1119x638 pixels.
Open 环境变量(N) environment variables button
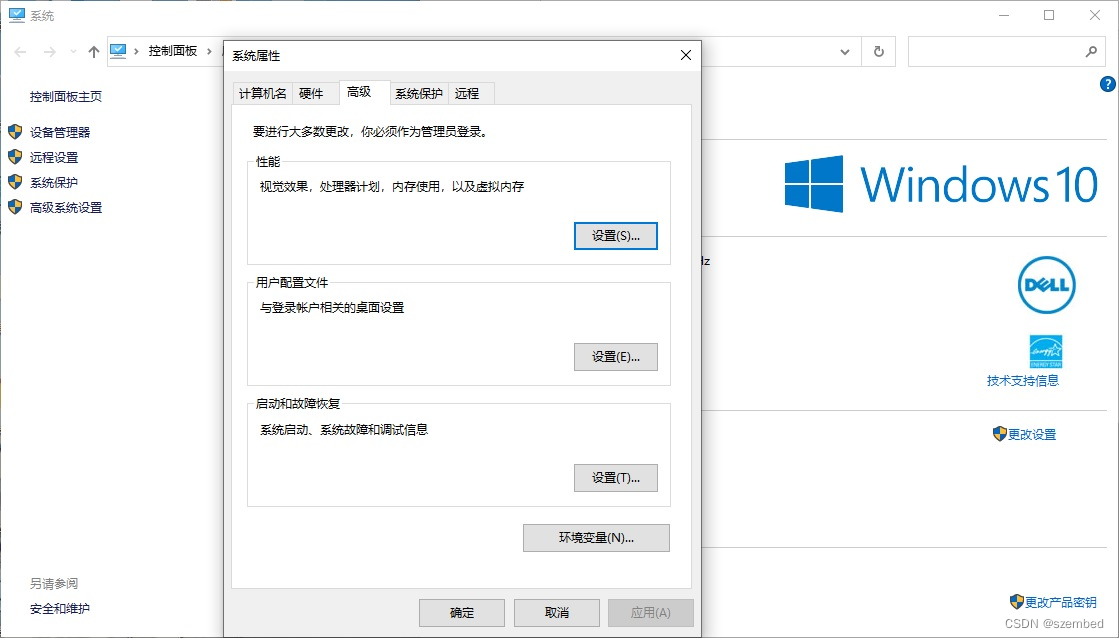tap(596, 538)
